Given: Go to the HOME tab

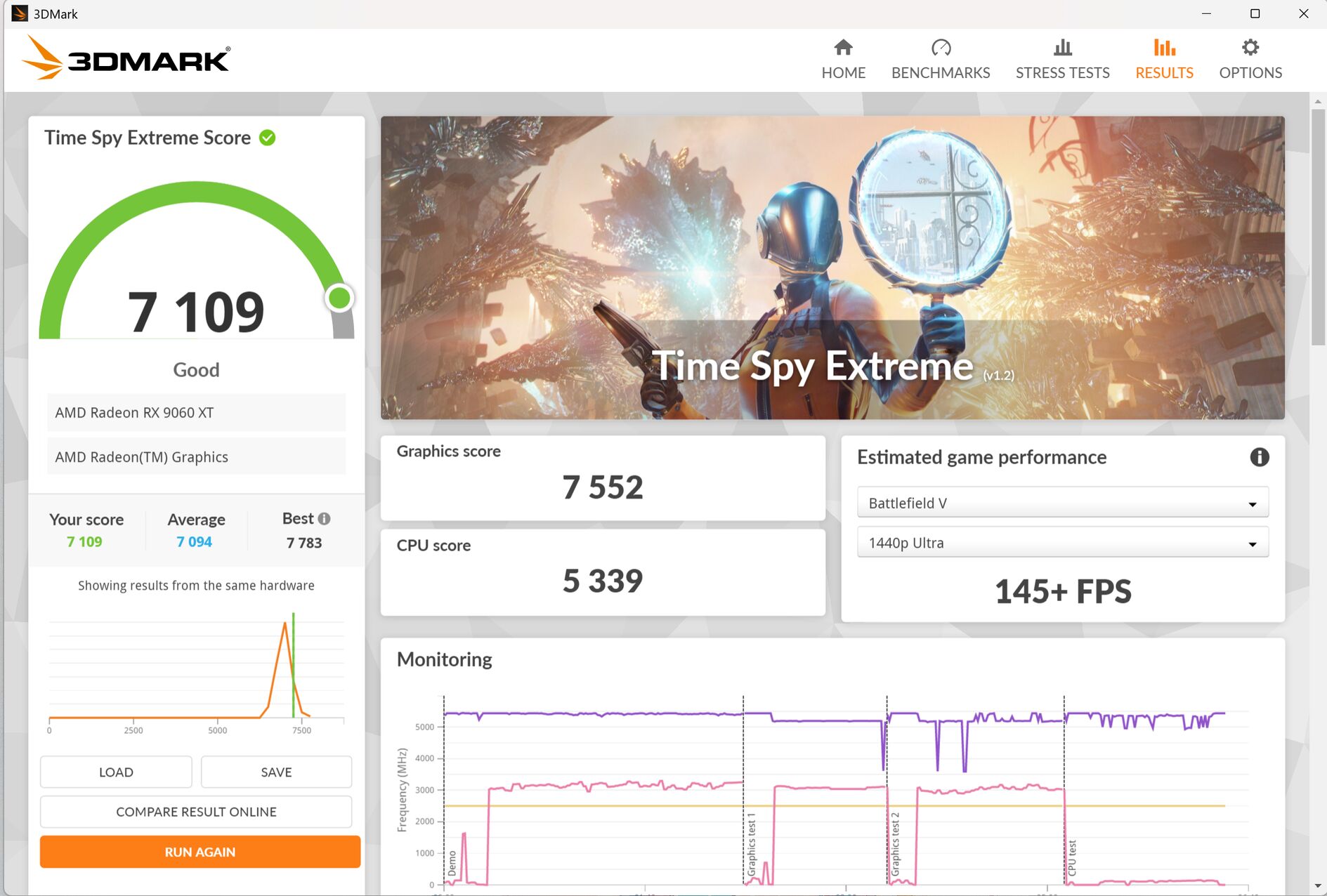Looking at the screenshot, I should tap(843, 60).
